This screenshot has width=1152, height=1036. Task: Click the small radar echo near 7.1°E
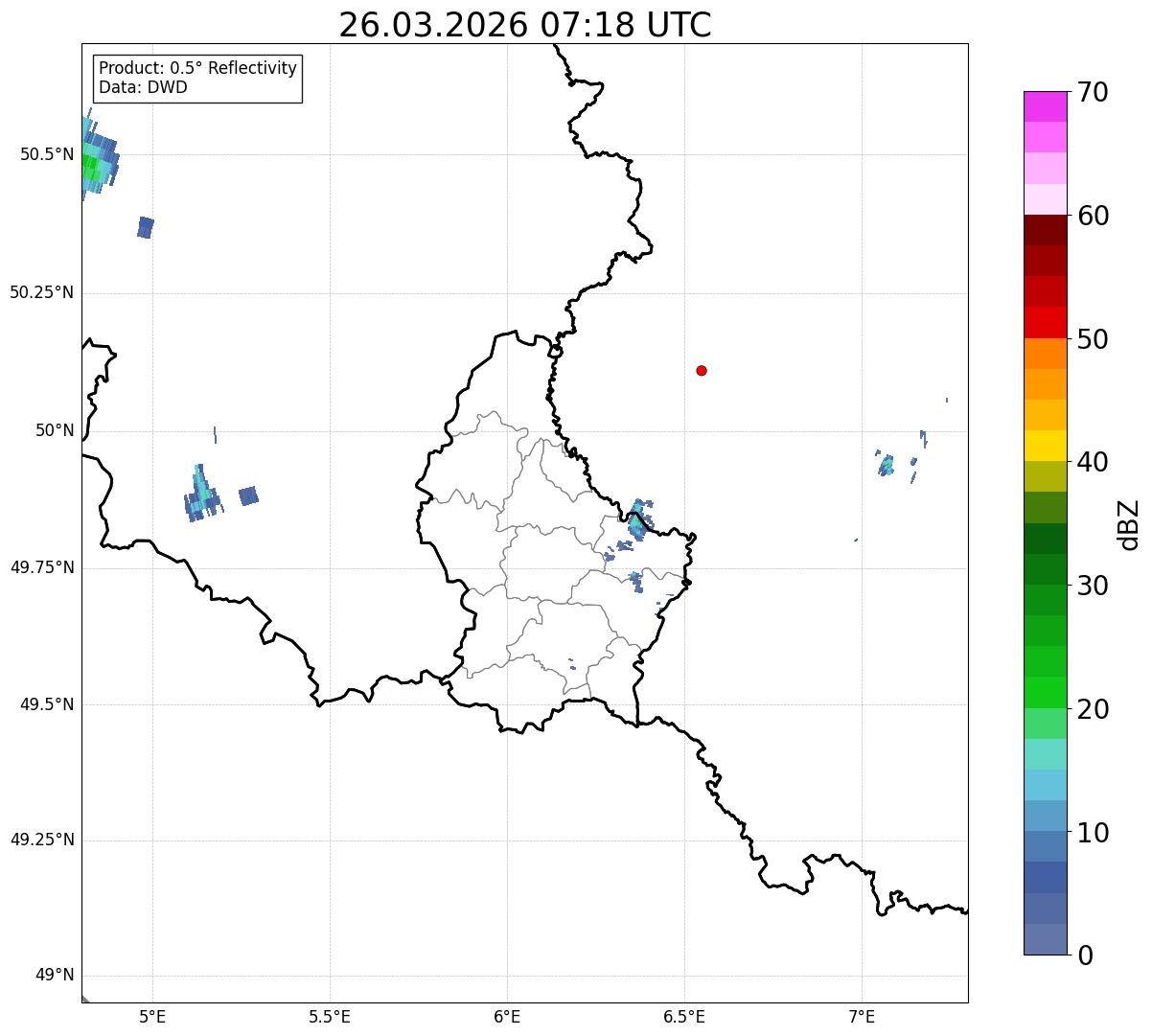pyautogui.click(x=887, y=466)
